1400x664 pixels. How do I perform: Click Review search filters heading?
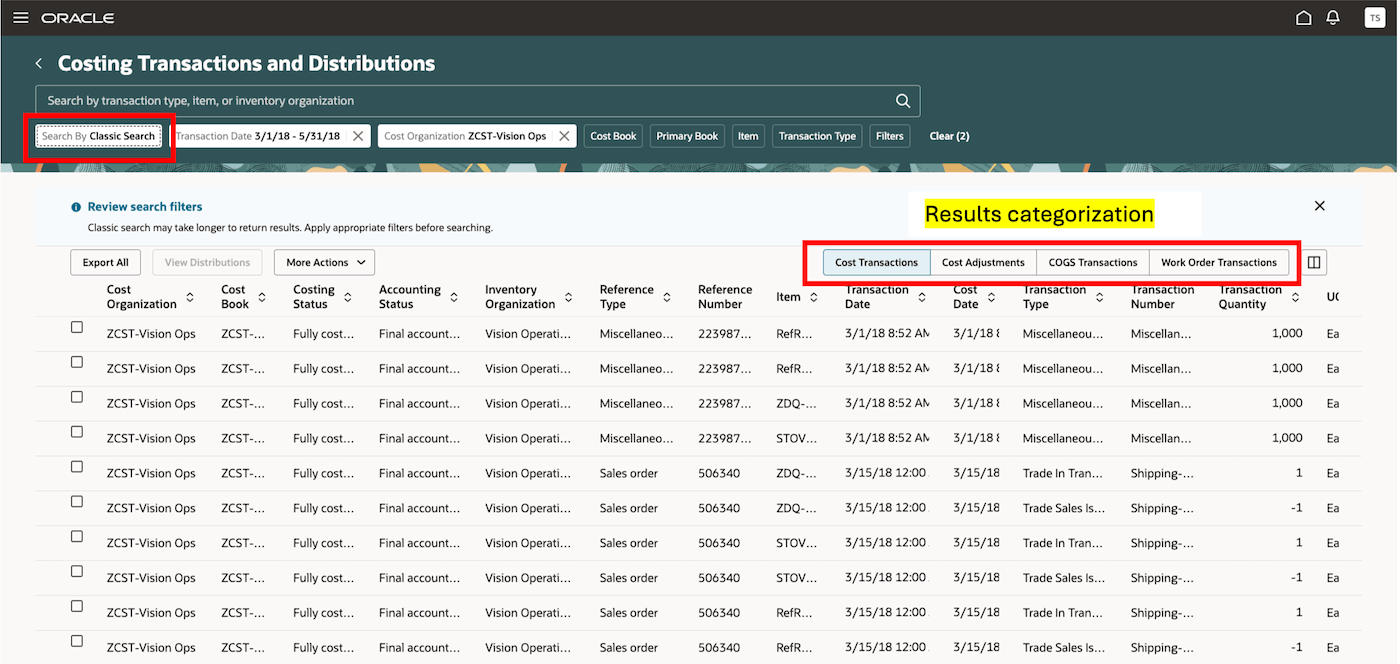[145, 207]
